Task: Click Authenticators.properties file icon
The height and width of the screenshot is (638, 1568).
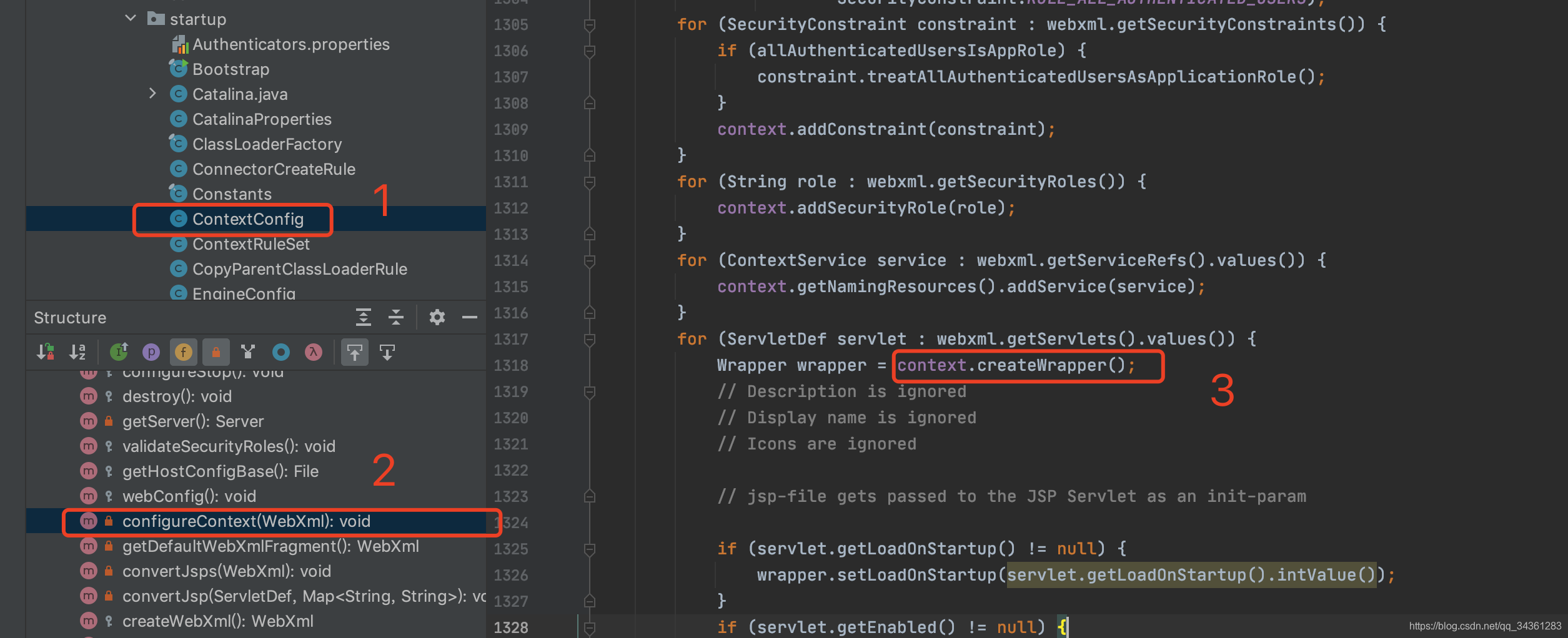Action: (180, 44)
